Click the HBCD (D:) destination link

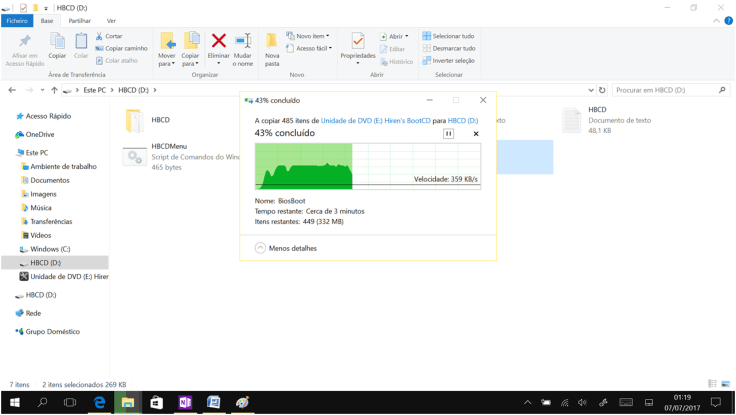pyautogui.click(x=462, y=120)
